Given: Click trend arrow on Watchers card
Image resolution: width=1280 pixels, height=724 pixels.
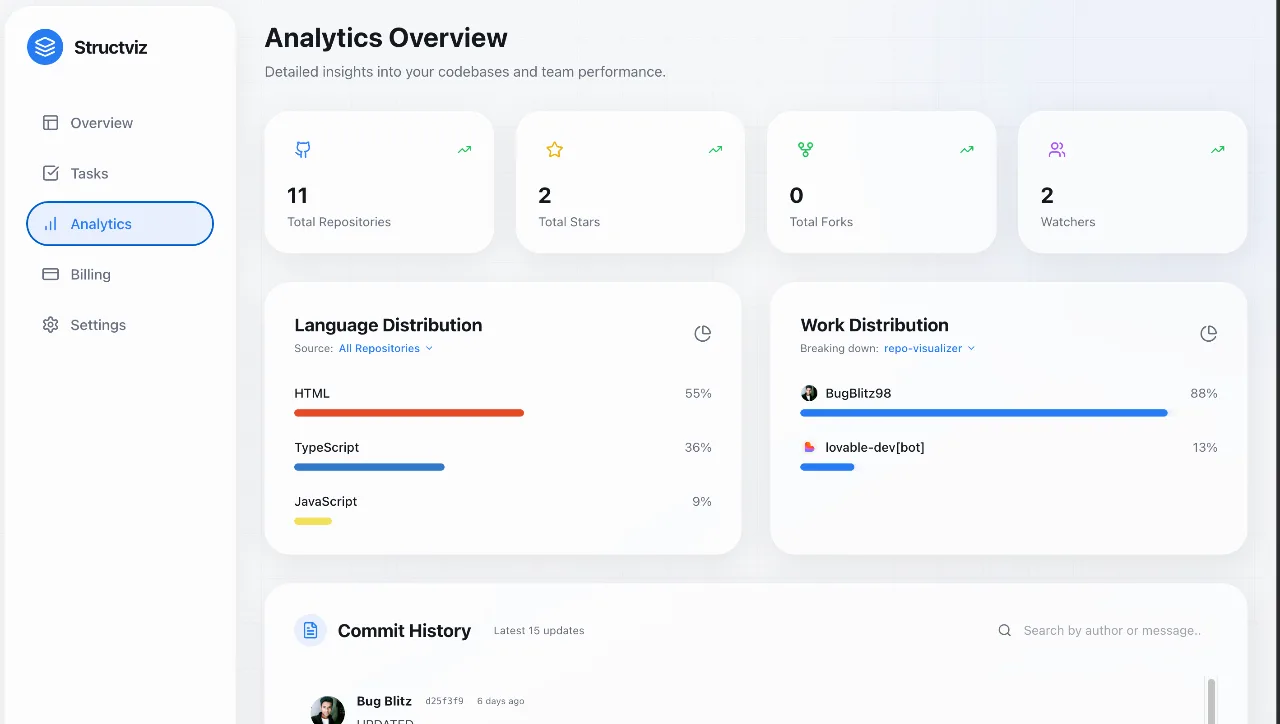Looking at the screenshot, I should tap(1217, 150).
